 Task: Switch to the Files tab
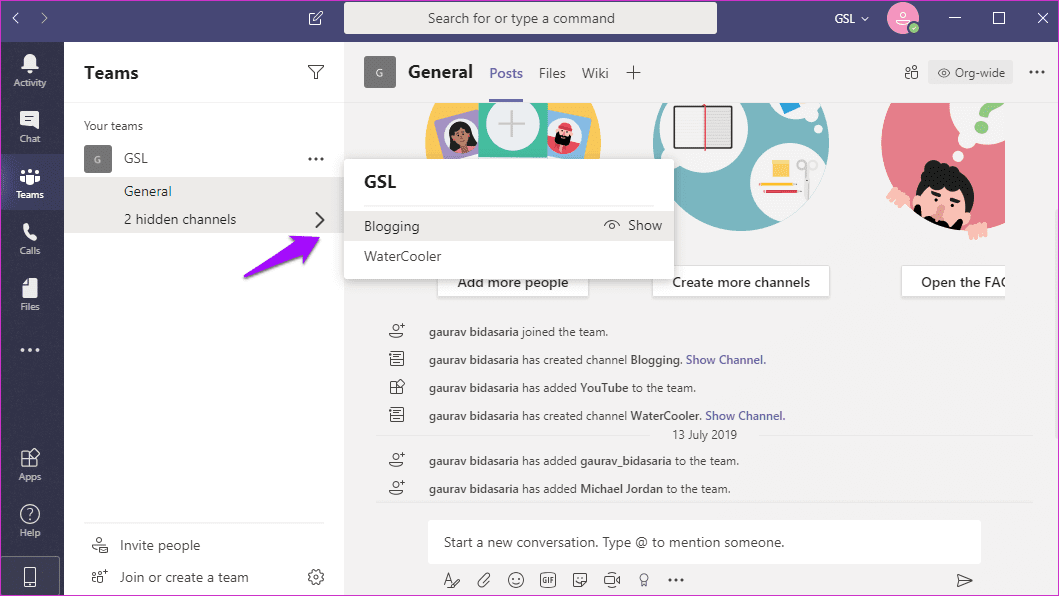coord(552,73)
